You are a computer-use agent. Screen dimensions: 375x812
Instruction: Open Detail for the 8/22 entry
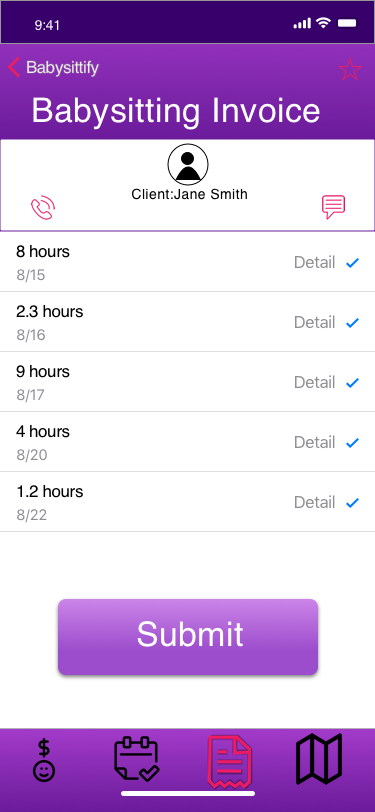coord(314,502)
